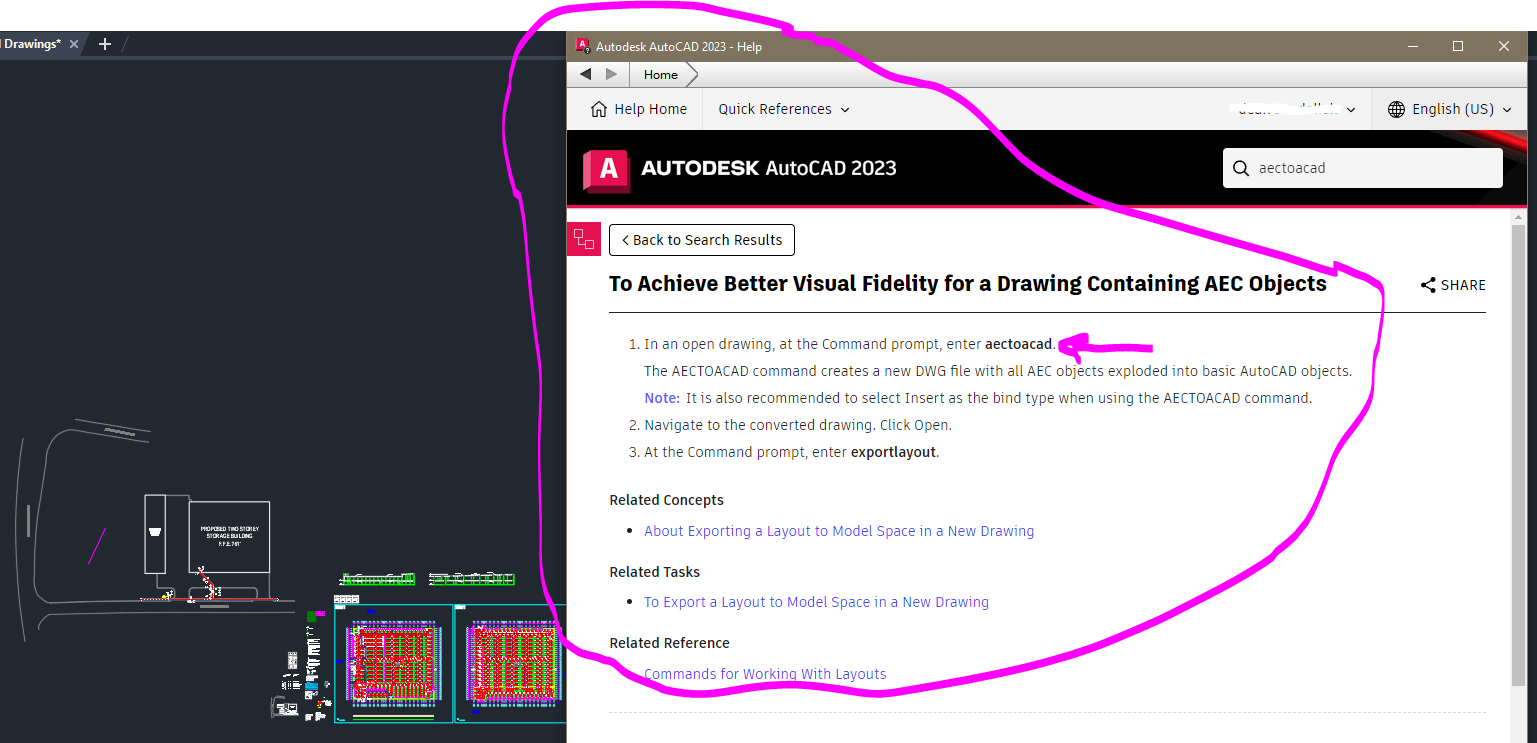The width and height of the screenshot is (1537, 743).
Task: Click the Related Reference heading
Action: 669,643
